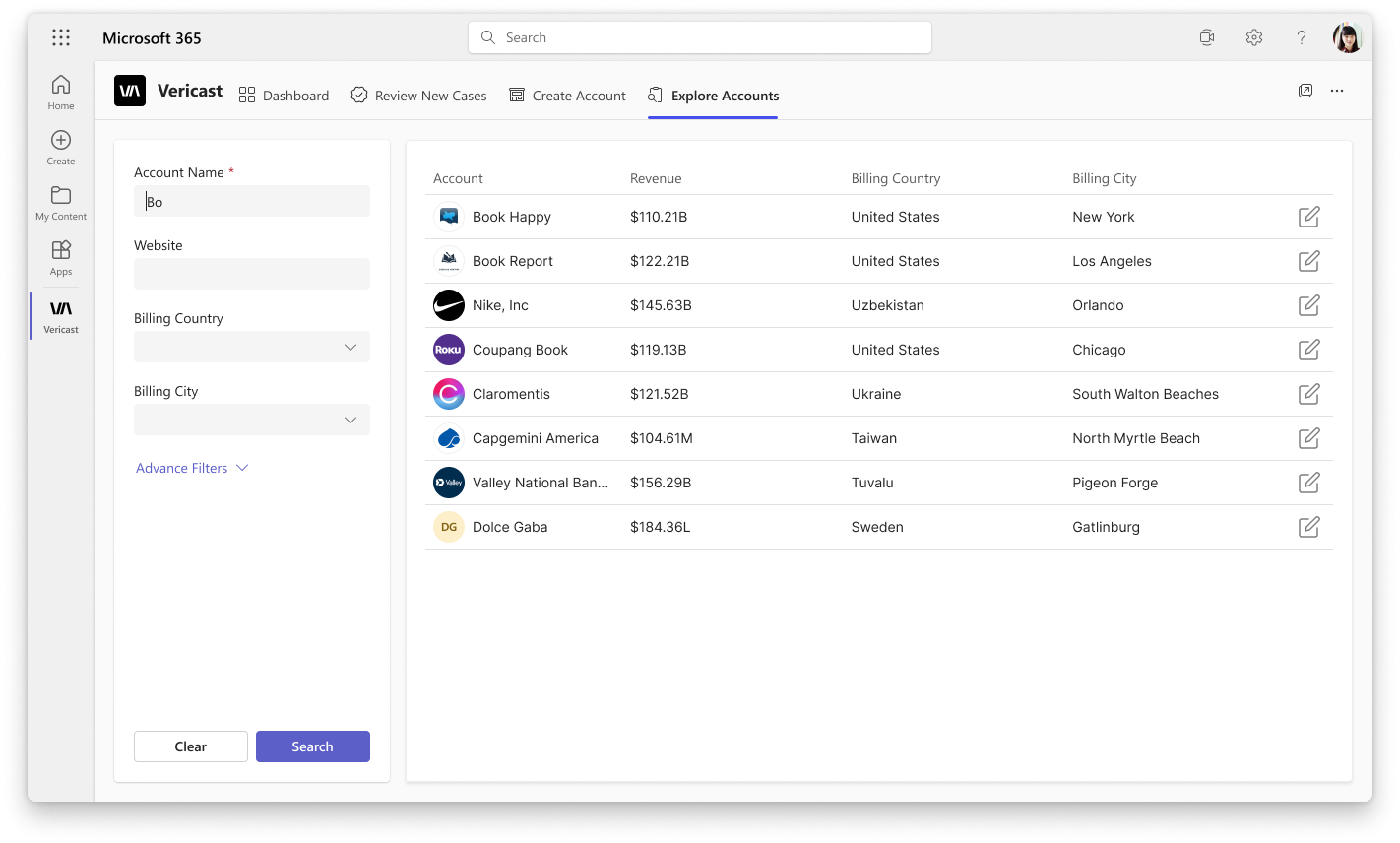This screenshot has width=1400, height=843.
Task: Select Vericast app in the sidebar
Action: 61,316
